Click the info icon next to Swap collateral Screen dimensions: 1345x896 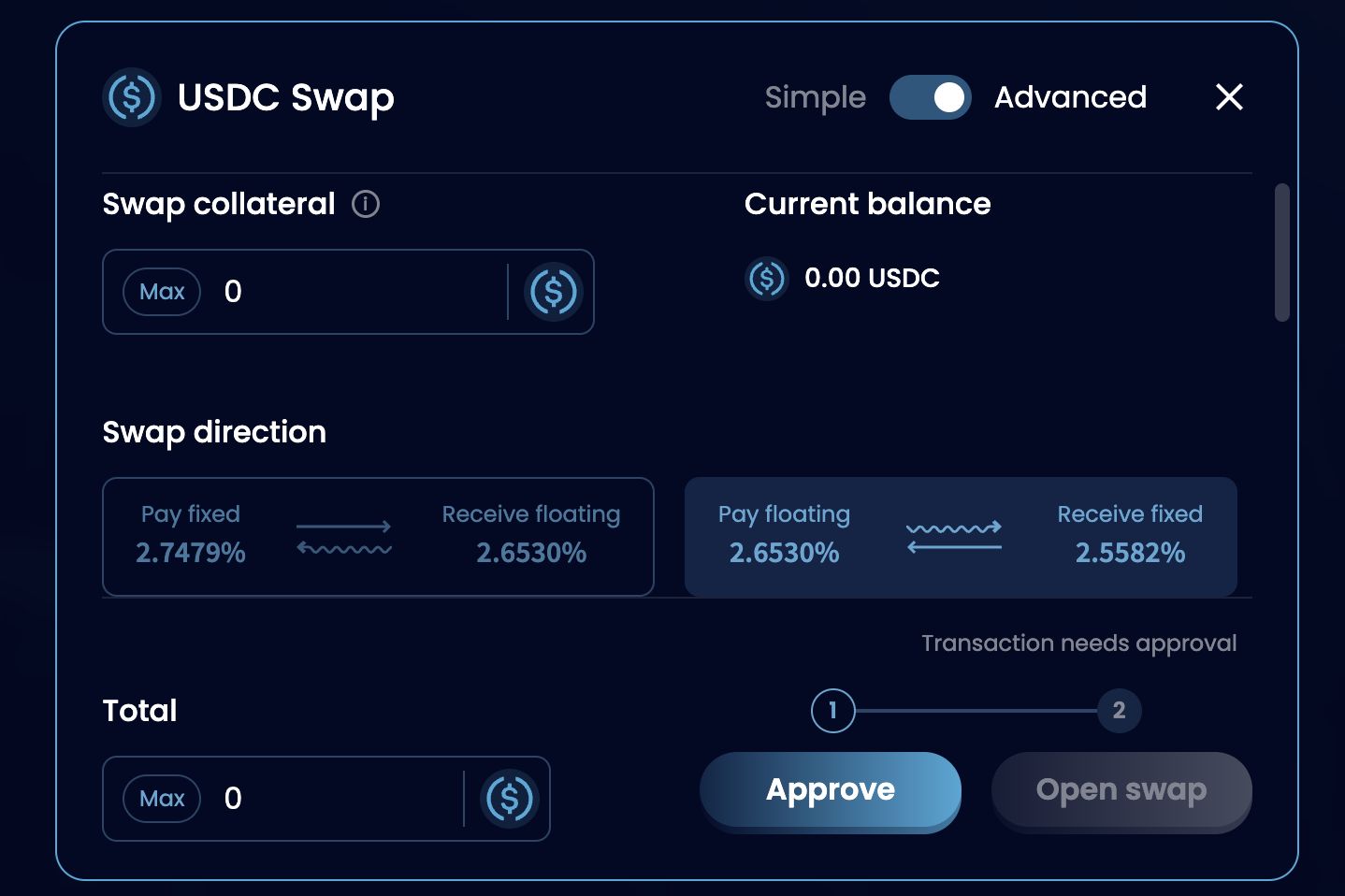(366, 204)
